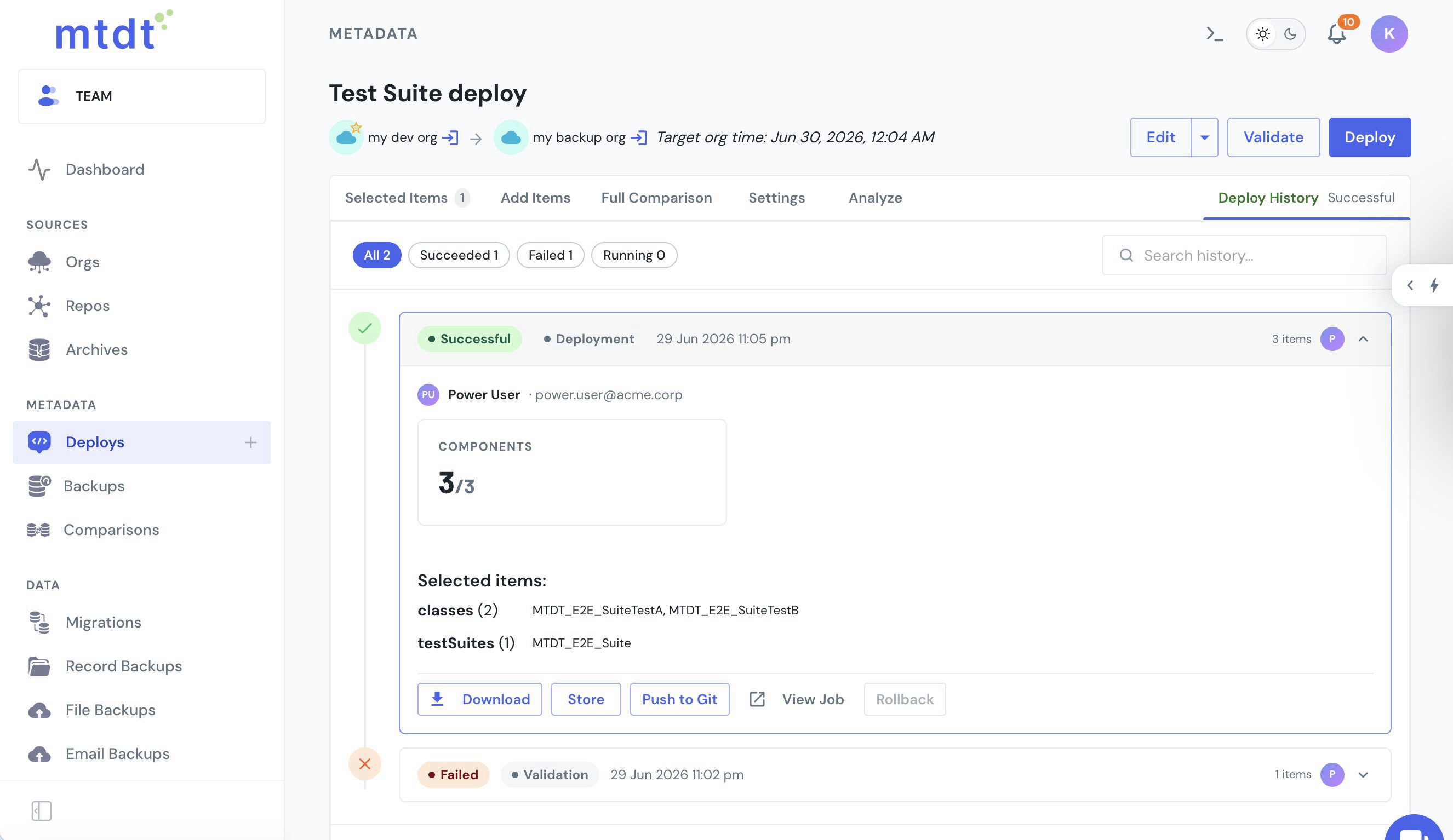This screenshot has width=1453, height=840.
Task: Open Orgs cloud icon in sidebar
Action: 39,262
